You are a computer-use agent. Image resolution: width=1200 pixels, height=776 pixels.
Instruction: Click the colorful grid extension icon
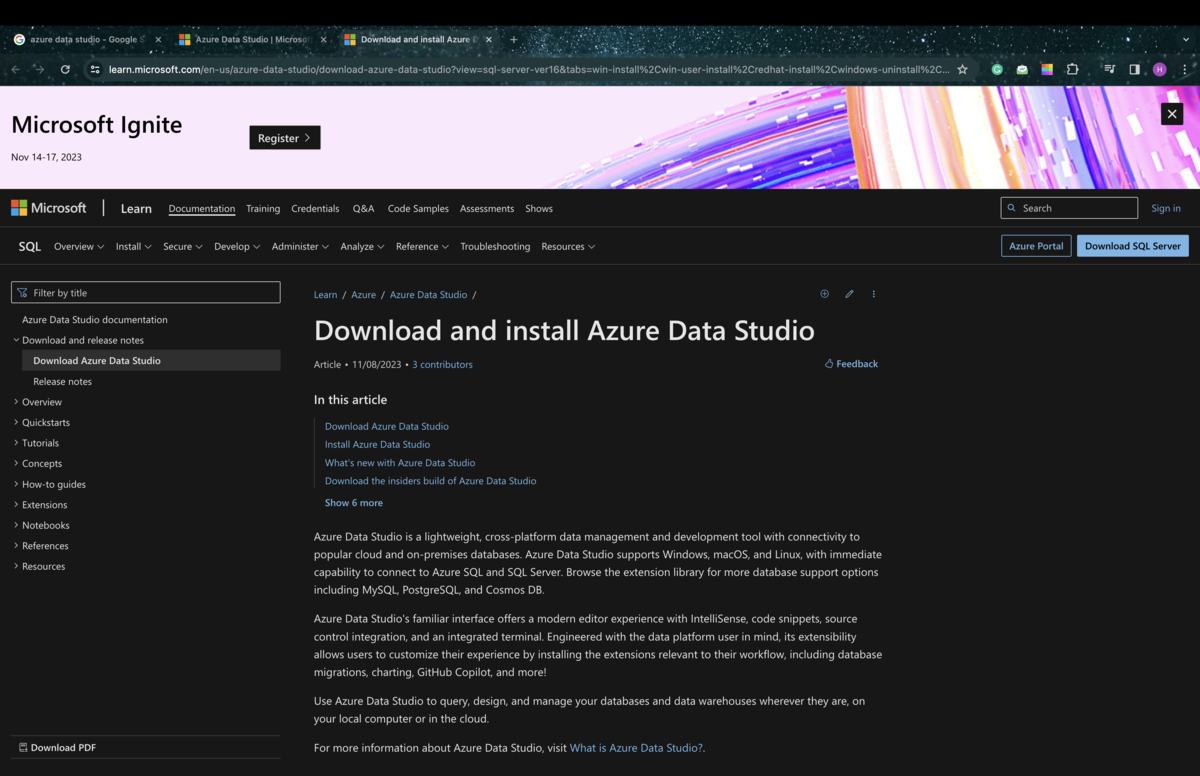click(1047, 69)
